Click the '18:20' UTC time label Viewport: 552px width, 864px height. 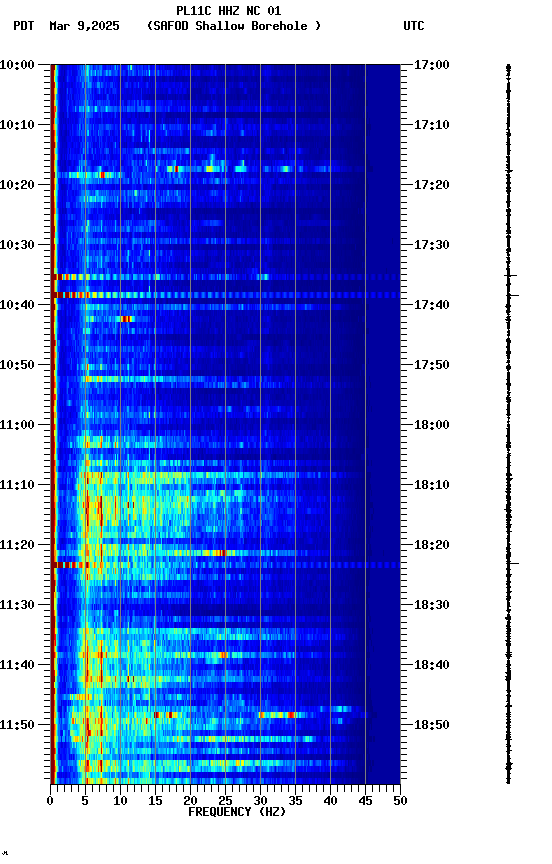point(432,545)
